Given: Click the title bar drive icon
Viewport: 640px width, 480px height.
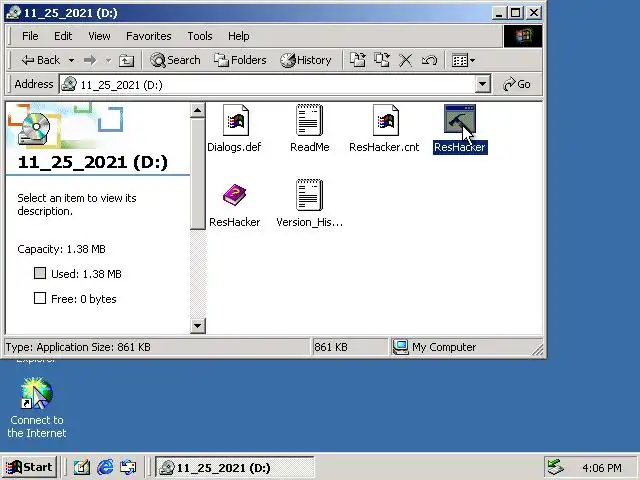Looking at the screenshot, I should point(13,13).
